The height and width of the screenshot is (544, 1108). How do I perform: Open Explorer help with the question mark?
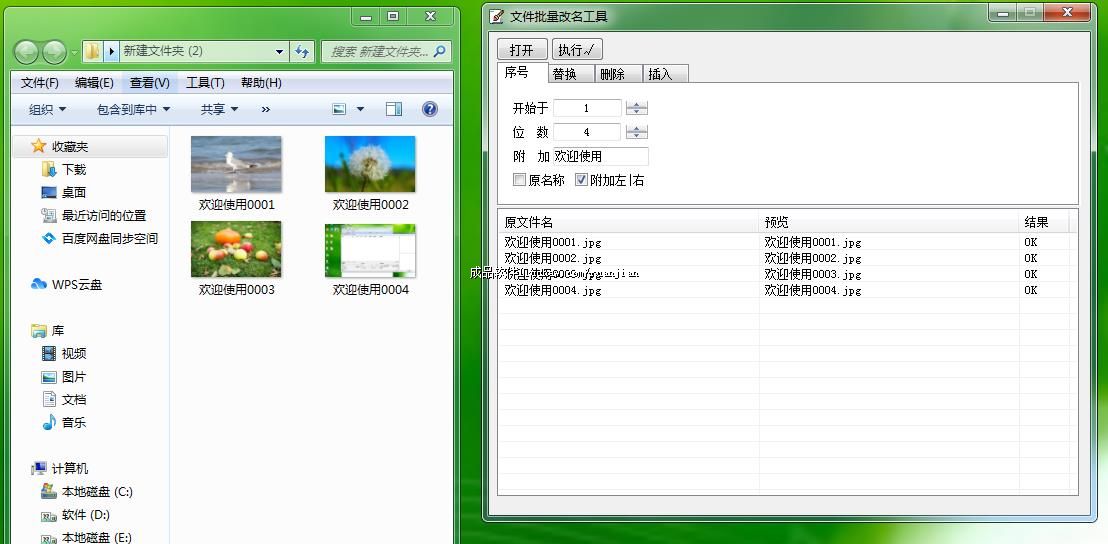coord(430,109)
